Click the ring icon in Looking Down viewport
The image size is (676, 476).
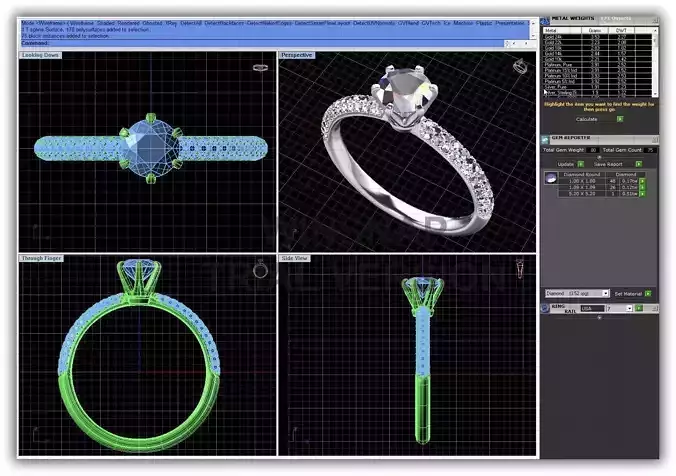pyautogui.click(x=260, y=68)
